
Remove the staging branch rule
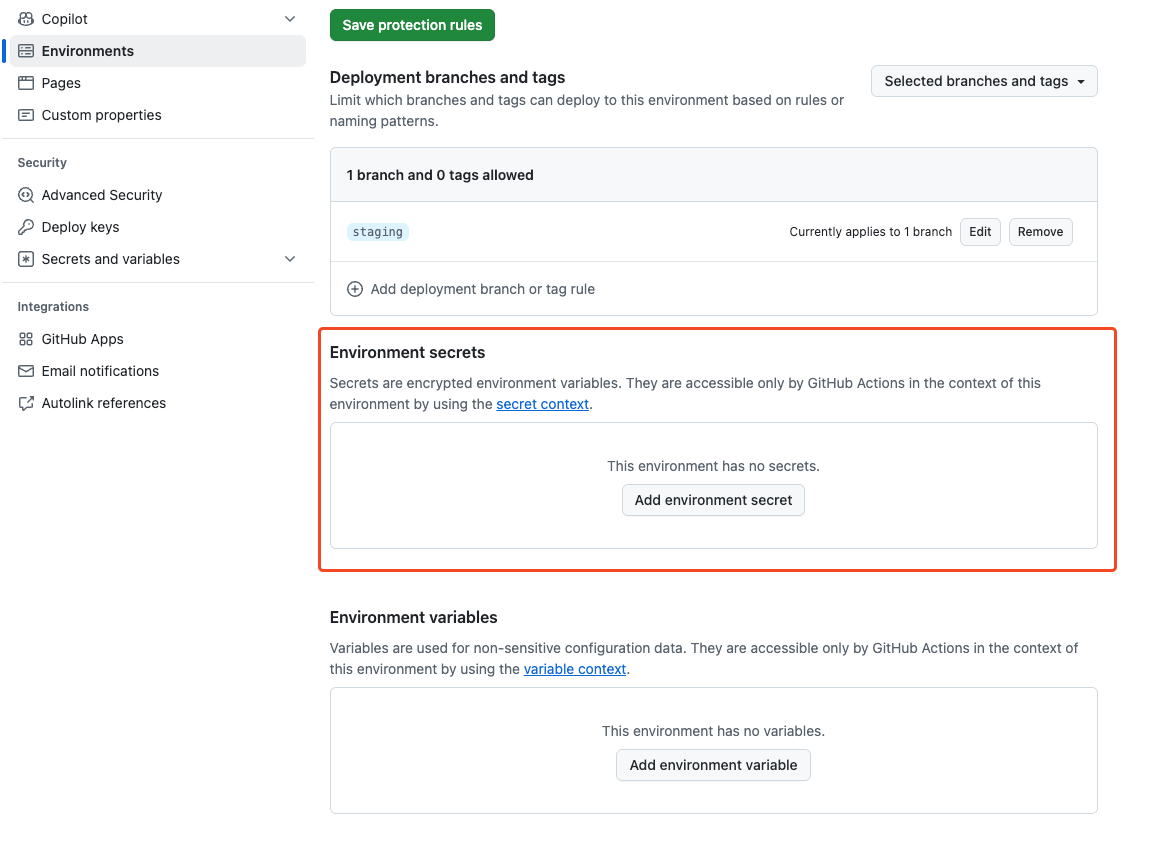click(x=1040, y=232)
